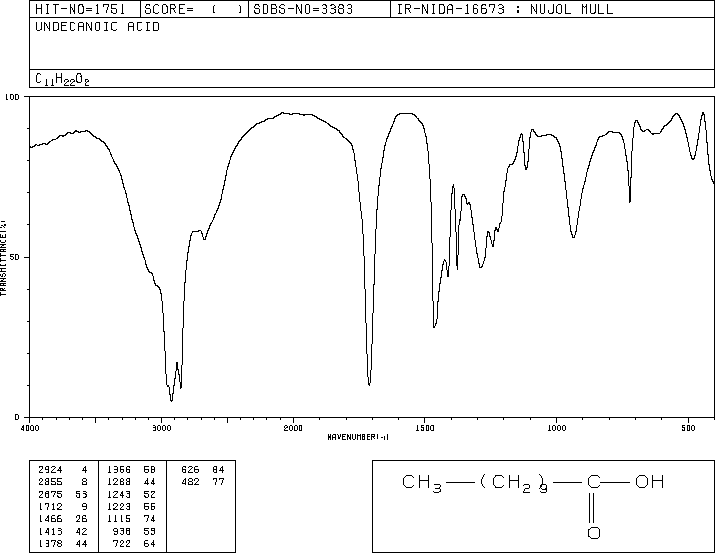715x553 pixels.
Task: Click the TRANSMITTANCE(%) vertical axis title
Action: pos(3,258)
